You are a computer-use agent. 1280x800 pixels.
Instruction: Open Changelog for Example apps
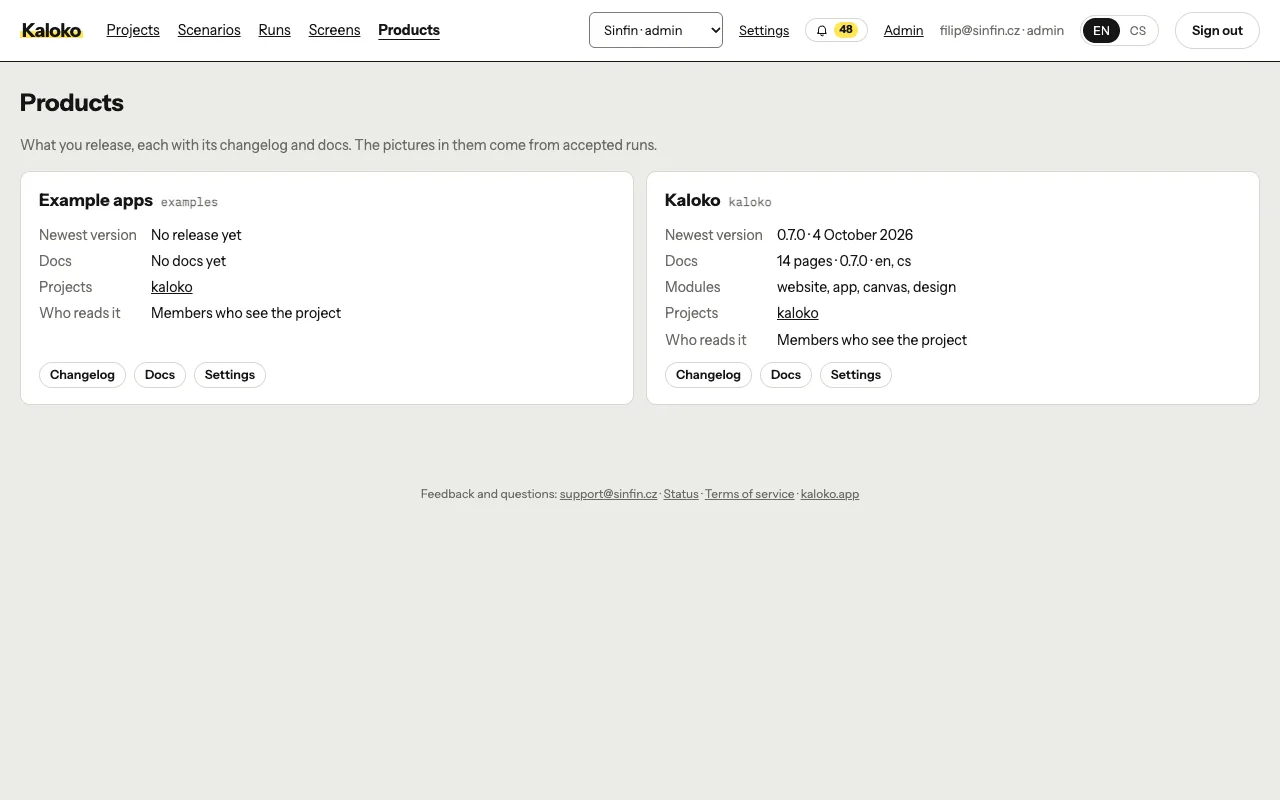[82, 375]
